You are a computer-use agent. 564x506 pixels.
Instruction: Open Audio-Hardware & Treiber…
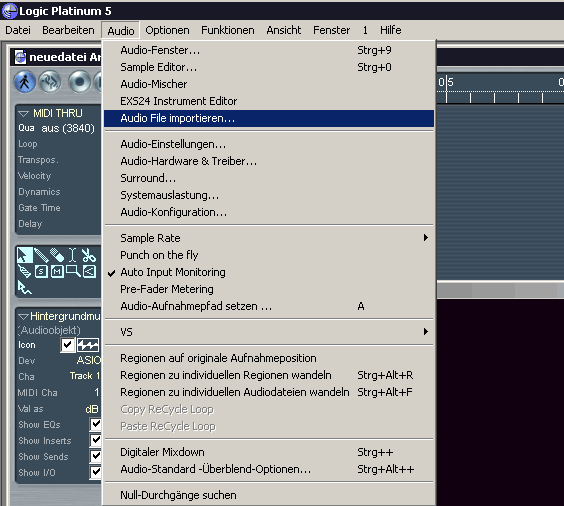coord(269,161)
